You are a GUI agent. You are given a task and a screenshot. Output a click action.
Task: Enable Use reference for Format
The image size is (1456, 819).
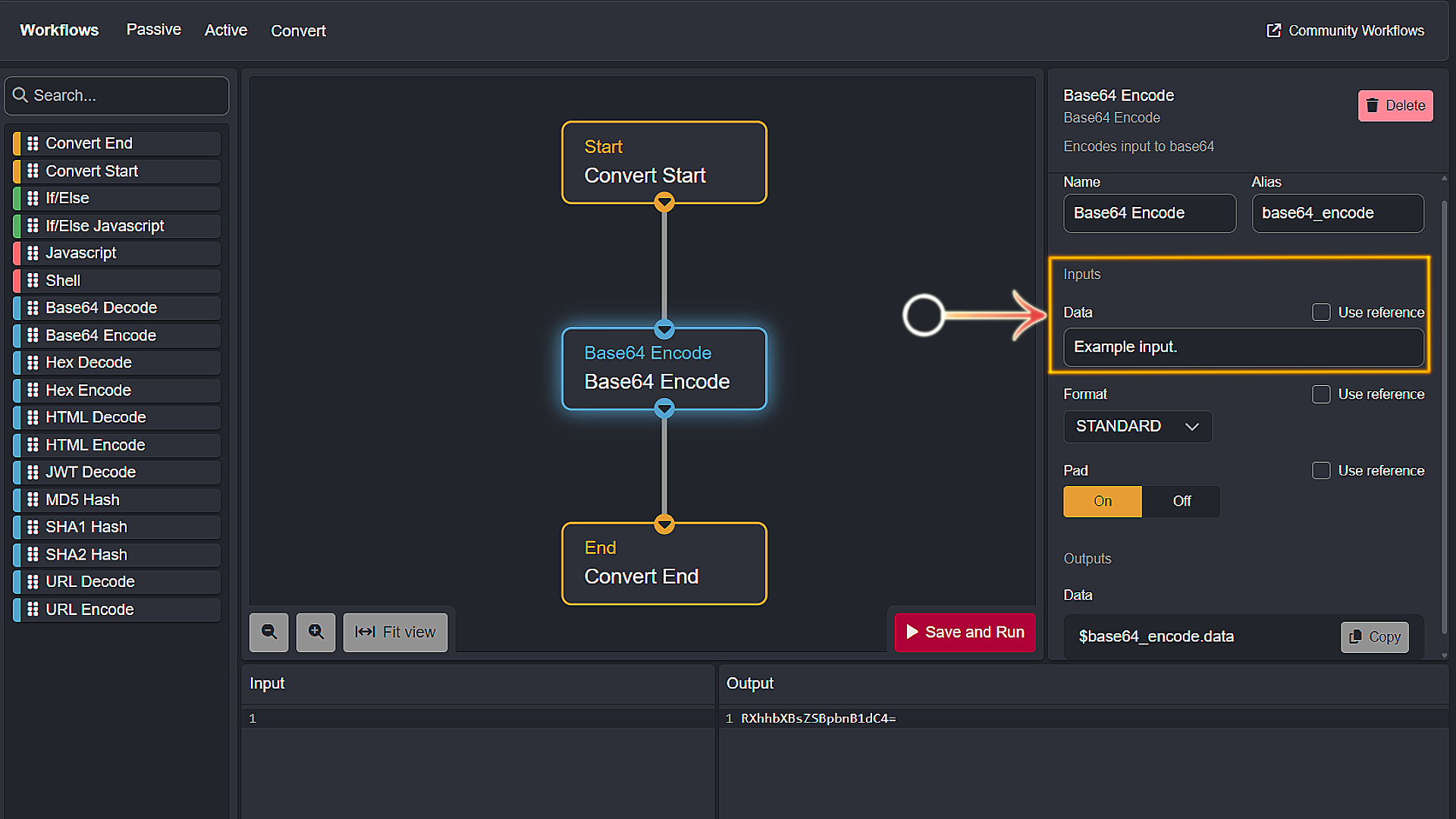[x=1322, y=393]
